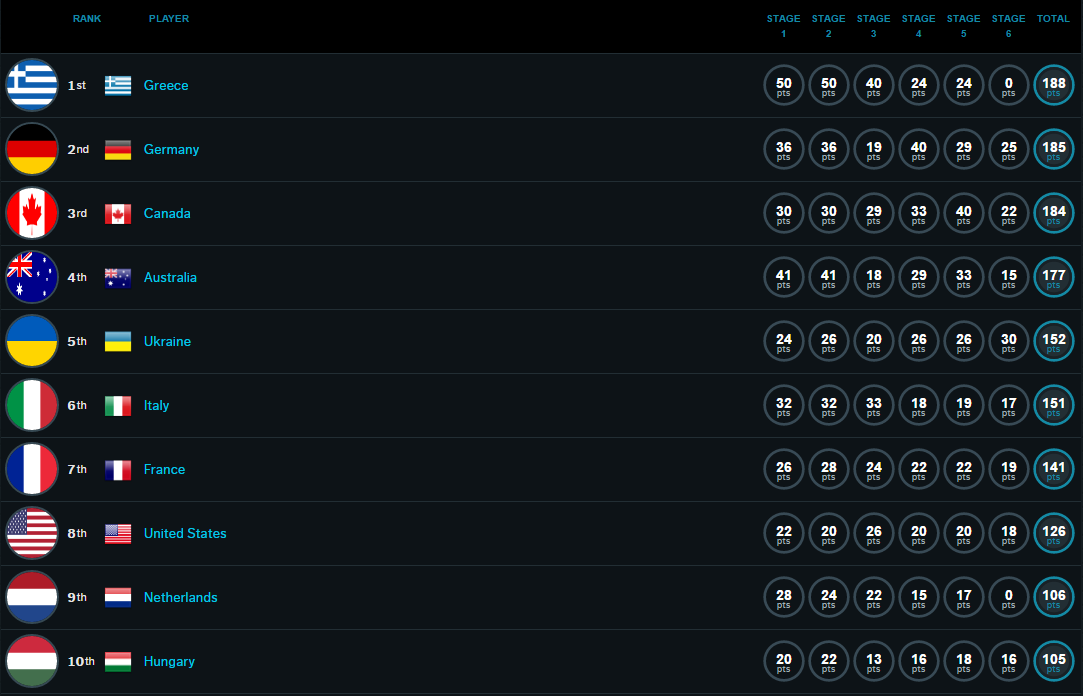The image size is (1083, 696).
Task: Click the 10th rank label for Hungary
Action: (81, 661)
